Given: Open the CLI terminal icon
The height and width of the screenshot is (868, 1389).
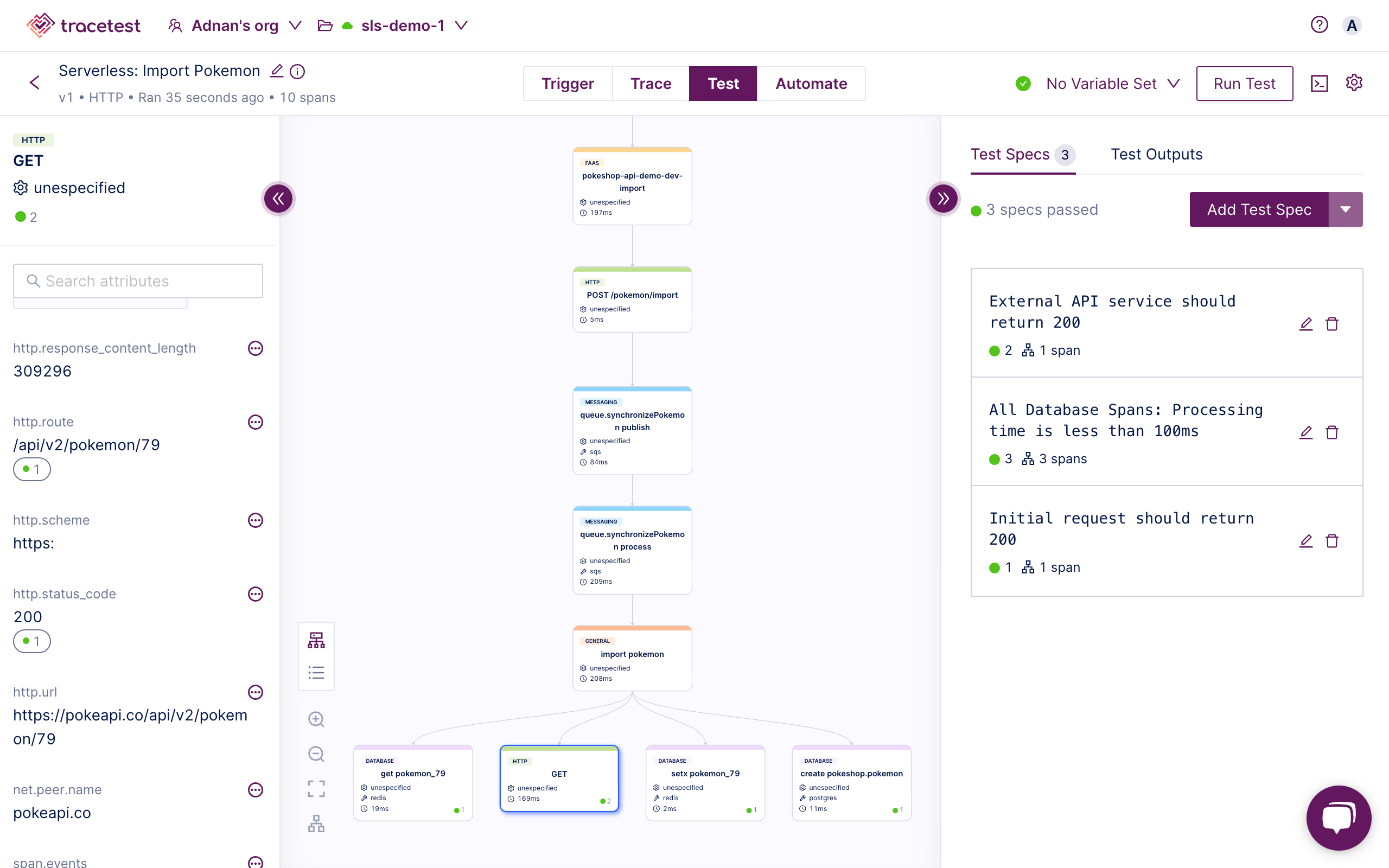Looking at the screenshot, I should point(1319,83).
